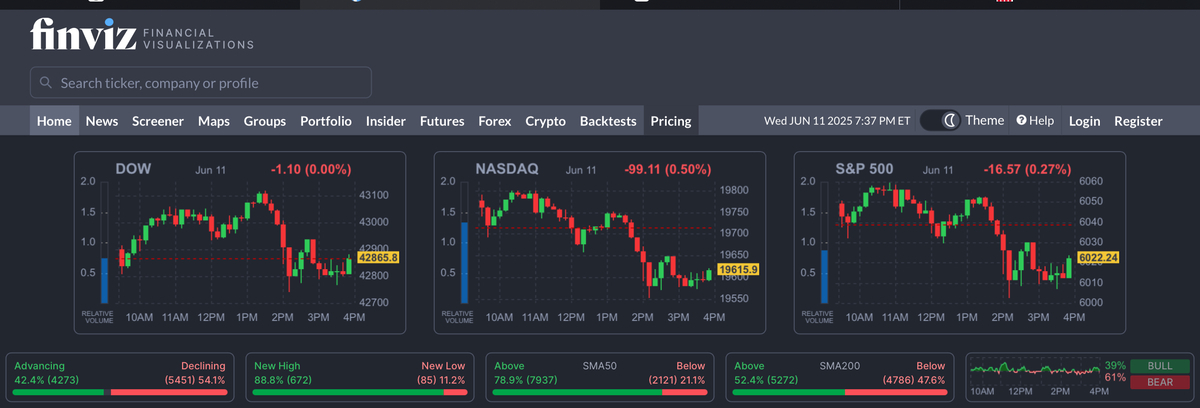Go to Insider trading page
The image size is (1200, 408).
(386, 121)
